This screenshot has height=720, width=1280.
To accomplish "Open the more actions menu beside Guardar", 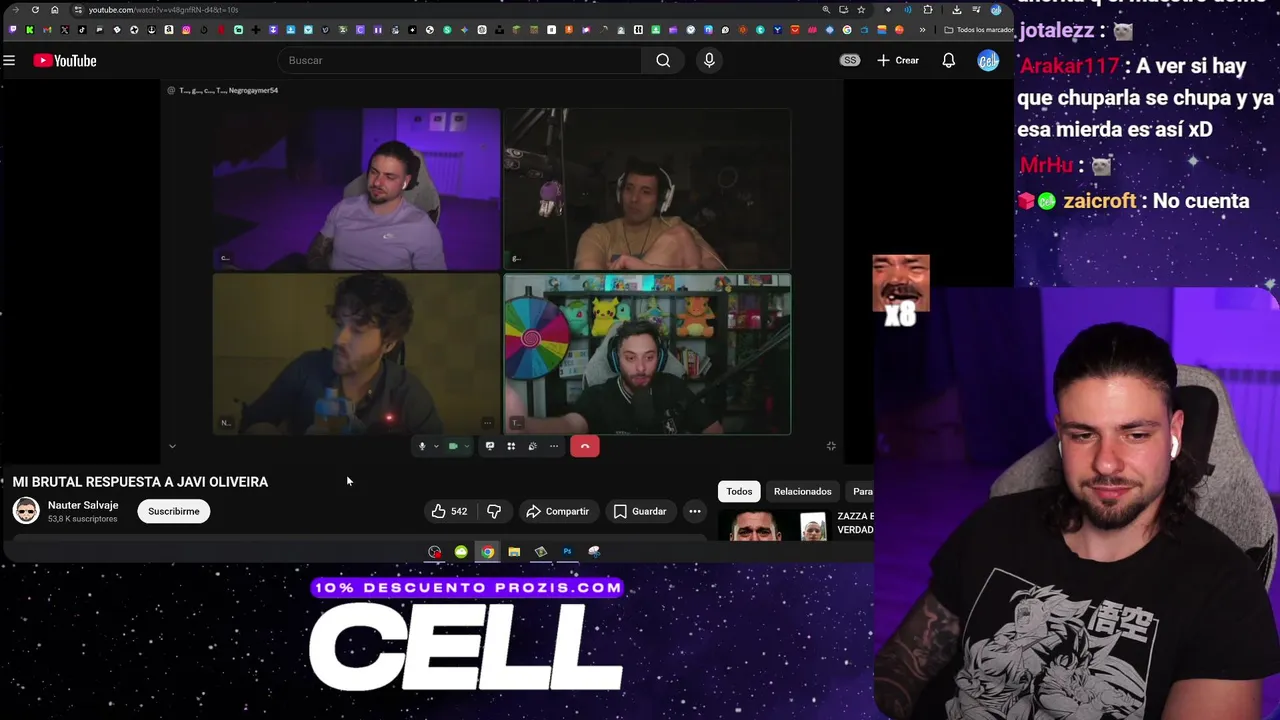I will tap(695, 511).
